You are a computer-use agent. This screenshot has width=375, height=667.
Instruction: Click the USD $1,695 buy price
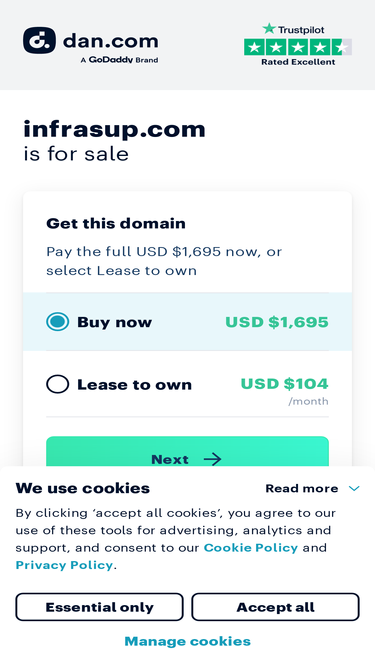pyautogui.click(x=277, y=322)
